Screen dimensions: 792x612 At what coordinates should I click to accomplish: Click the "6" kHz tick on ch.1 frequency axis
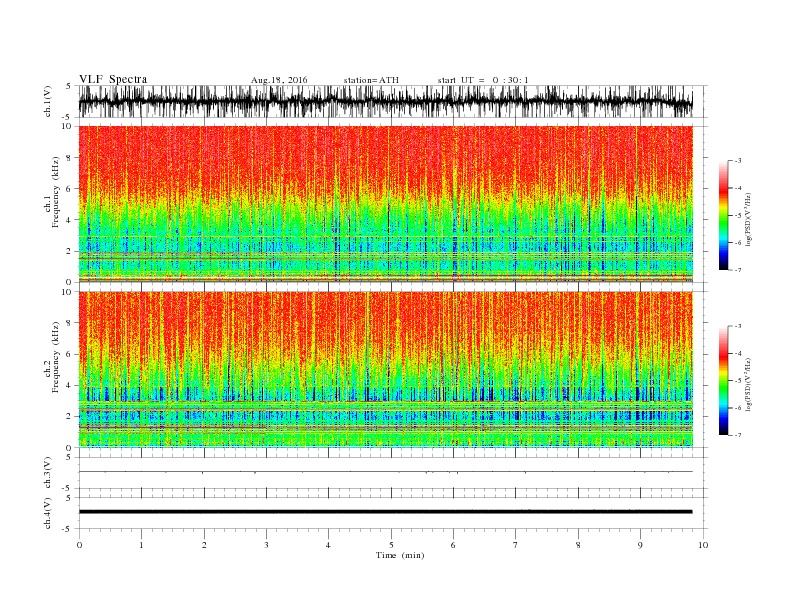tap(70, 189)
